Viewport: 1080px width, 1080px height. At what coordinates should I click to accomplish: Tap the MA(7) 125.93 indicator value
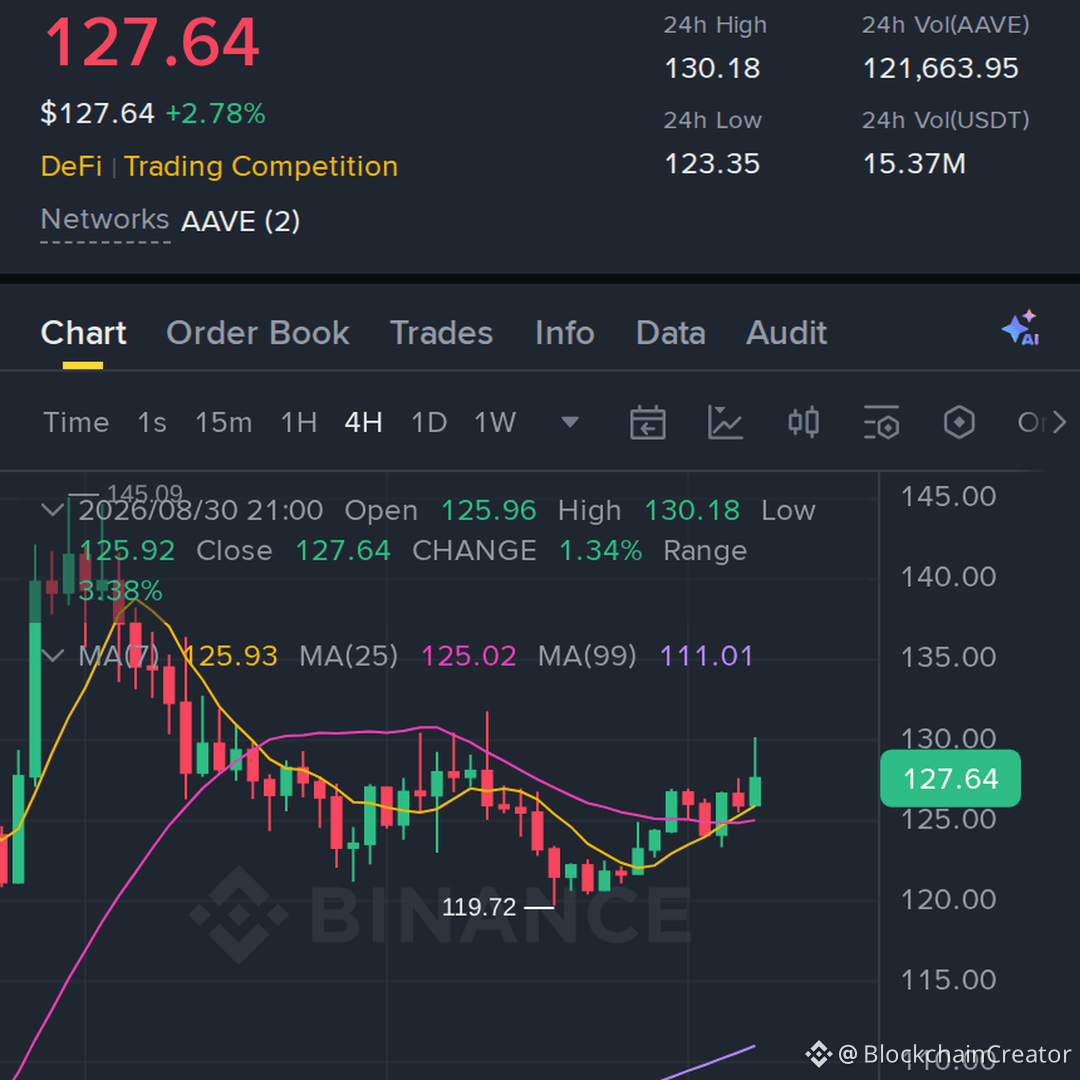tap(231, 656)
